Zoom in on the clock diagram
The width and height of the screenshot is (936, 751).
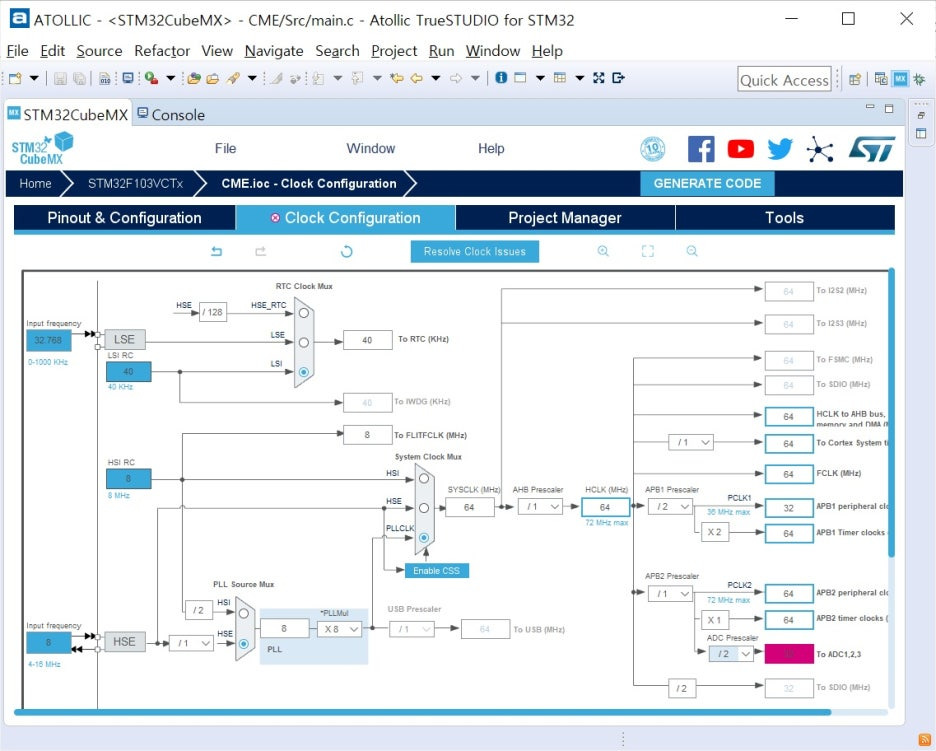pyautogui.click(x=603, y=251)
